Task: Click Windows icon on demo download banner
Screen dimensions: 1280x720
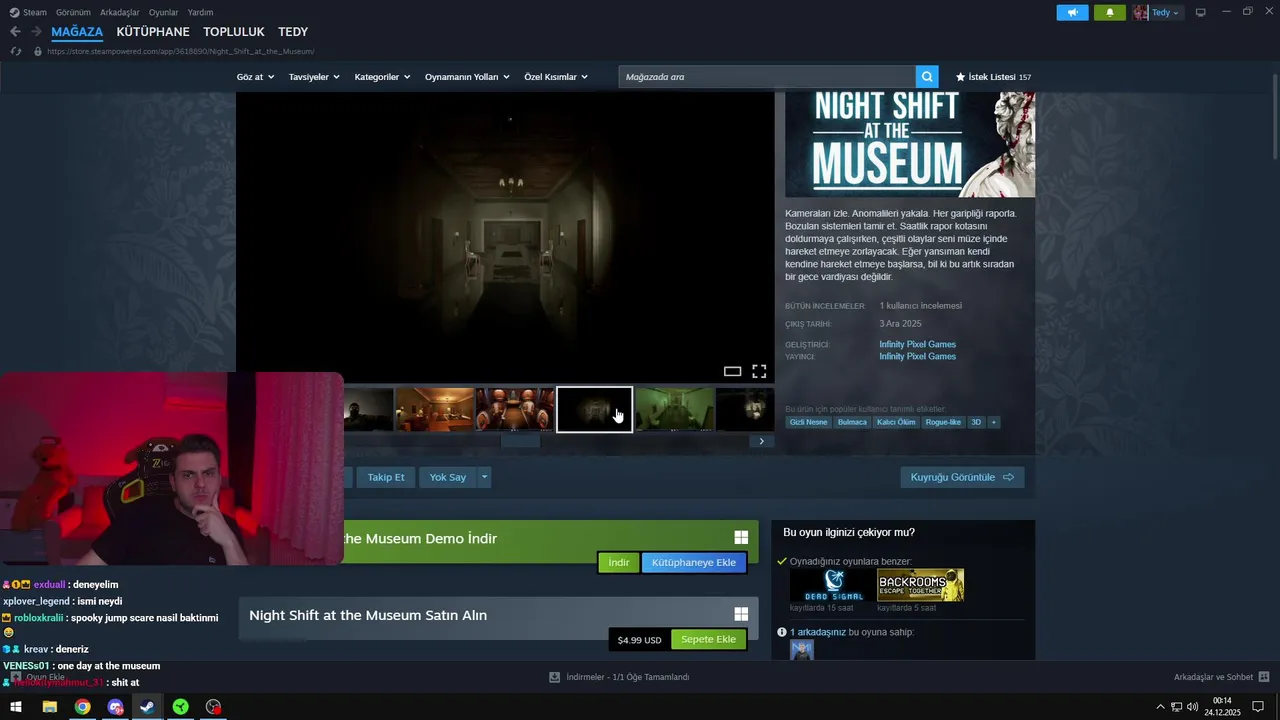Action: pos(741,538)
